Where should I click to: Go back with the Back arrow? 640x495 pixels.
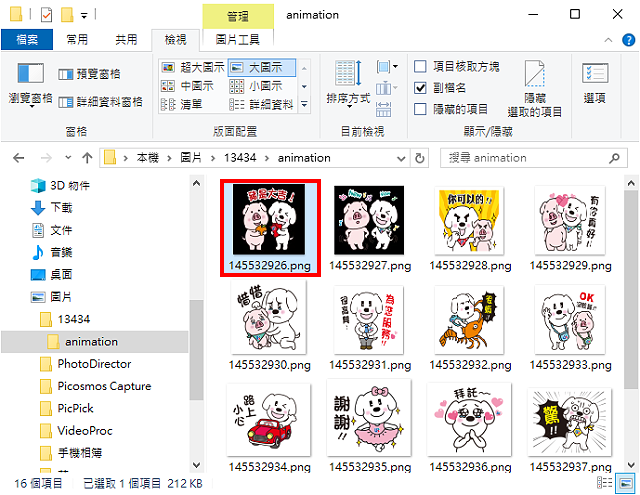tap(18, 158)
